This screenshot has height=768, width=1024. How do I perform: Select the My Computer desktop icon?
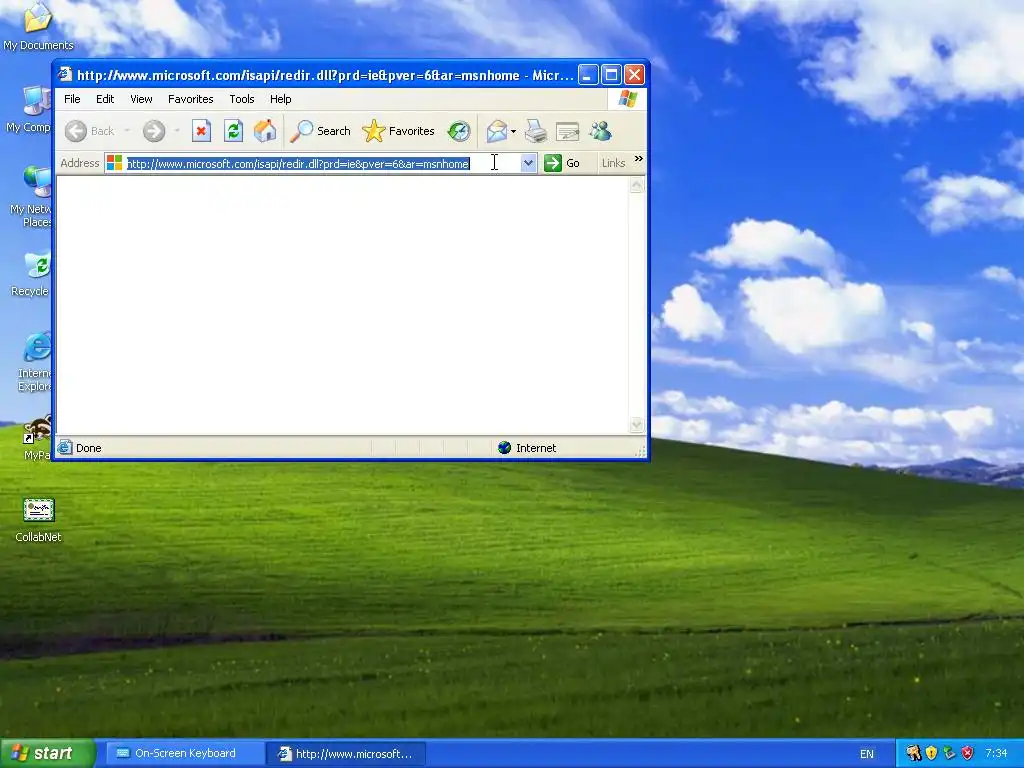coord(29,109)
